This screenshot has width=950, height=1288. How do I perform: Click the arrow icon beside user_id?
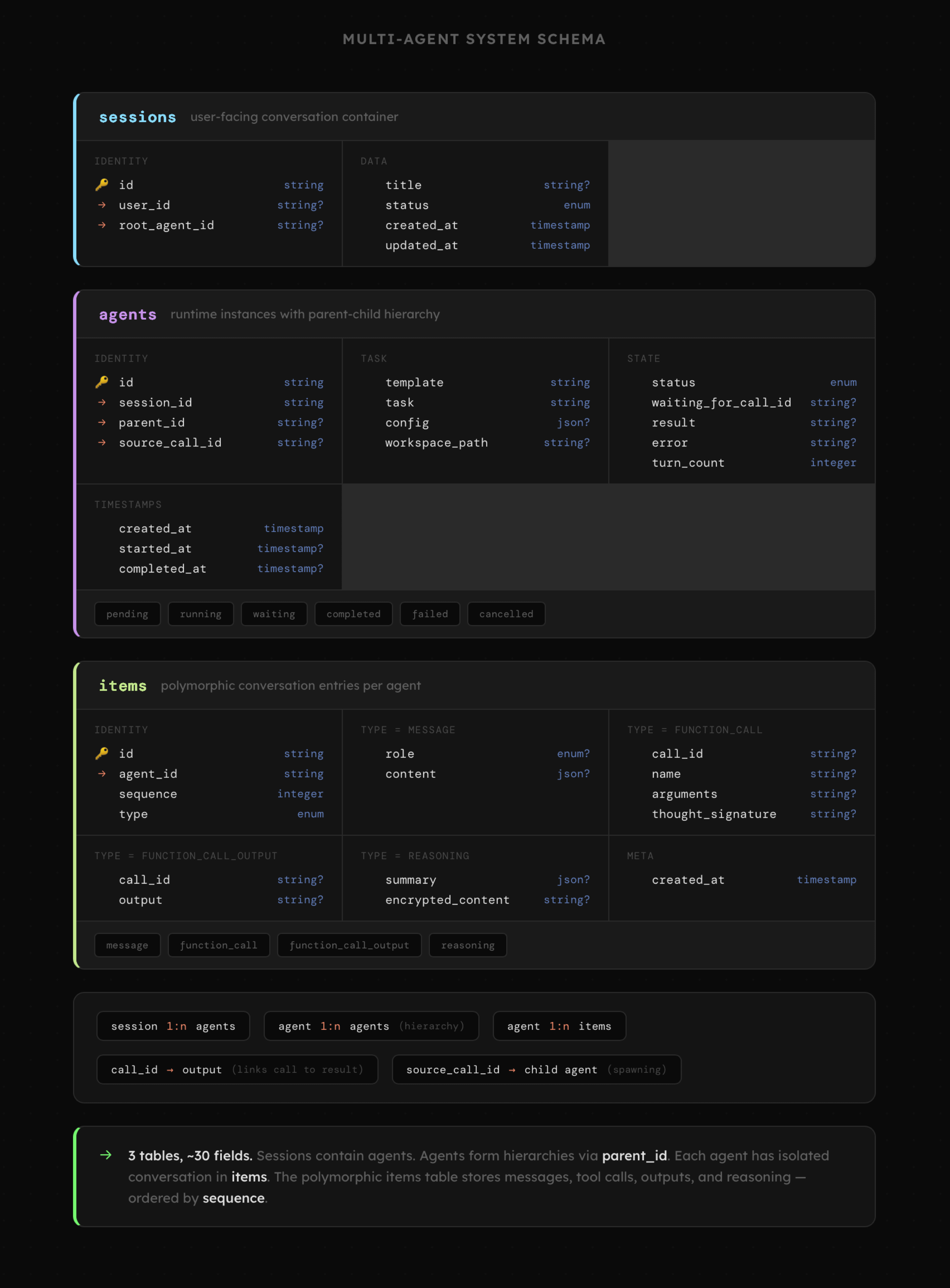[x=102, y=205]
